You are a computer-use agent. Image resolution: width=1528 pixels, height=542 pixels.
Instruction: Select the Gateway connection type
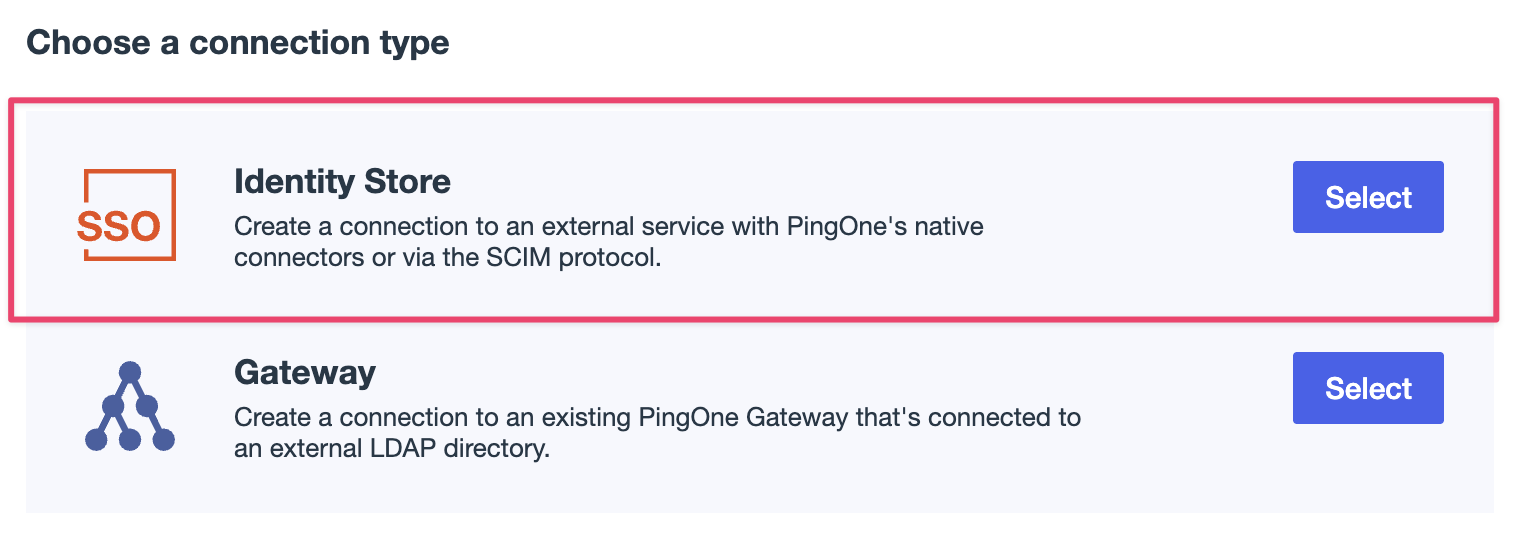[x=1368, y=388]
